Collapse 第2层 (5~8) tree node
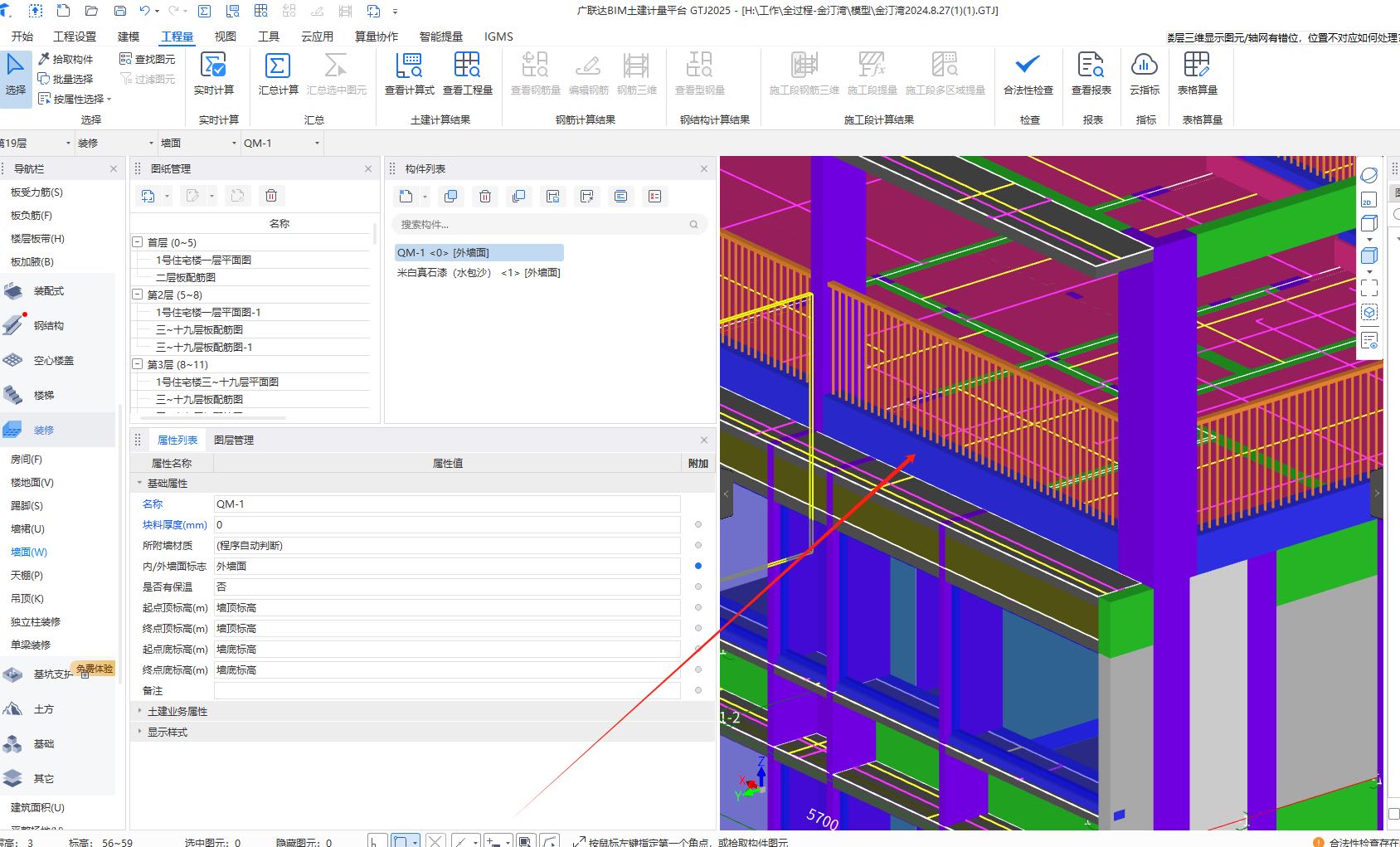 138,295
